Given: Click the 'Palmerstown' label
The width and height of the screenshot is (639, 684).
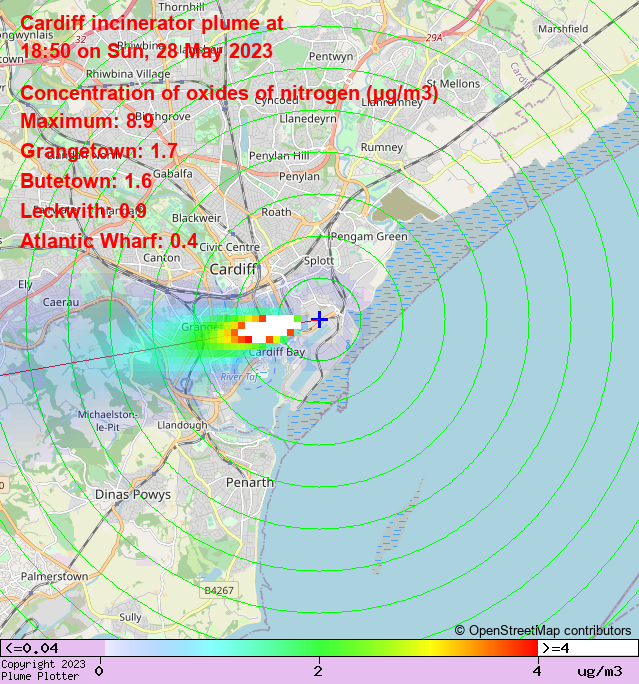Looking at the screenshot, I should [54, 576].
